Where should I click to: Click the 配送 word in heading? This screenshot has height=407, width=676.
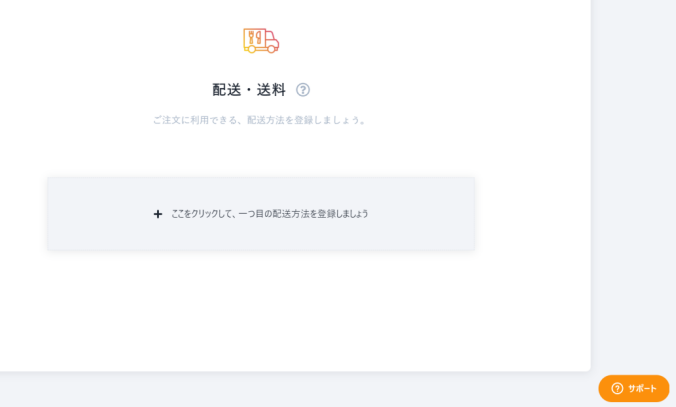[x=227, y=90]
